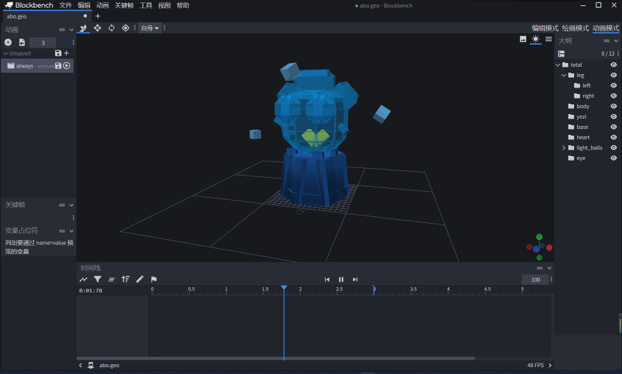Open the 编辑 menu
Screen dimensions: 622x374
click(84, 5)
